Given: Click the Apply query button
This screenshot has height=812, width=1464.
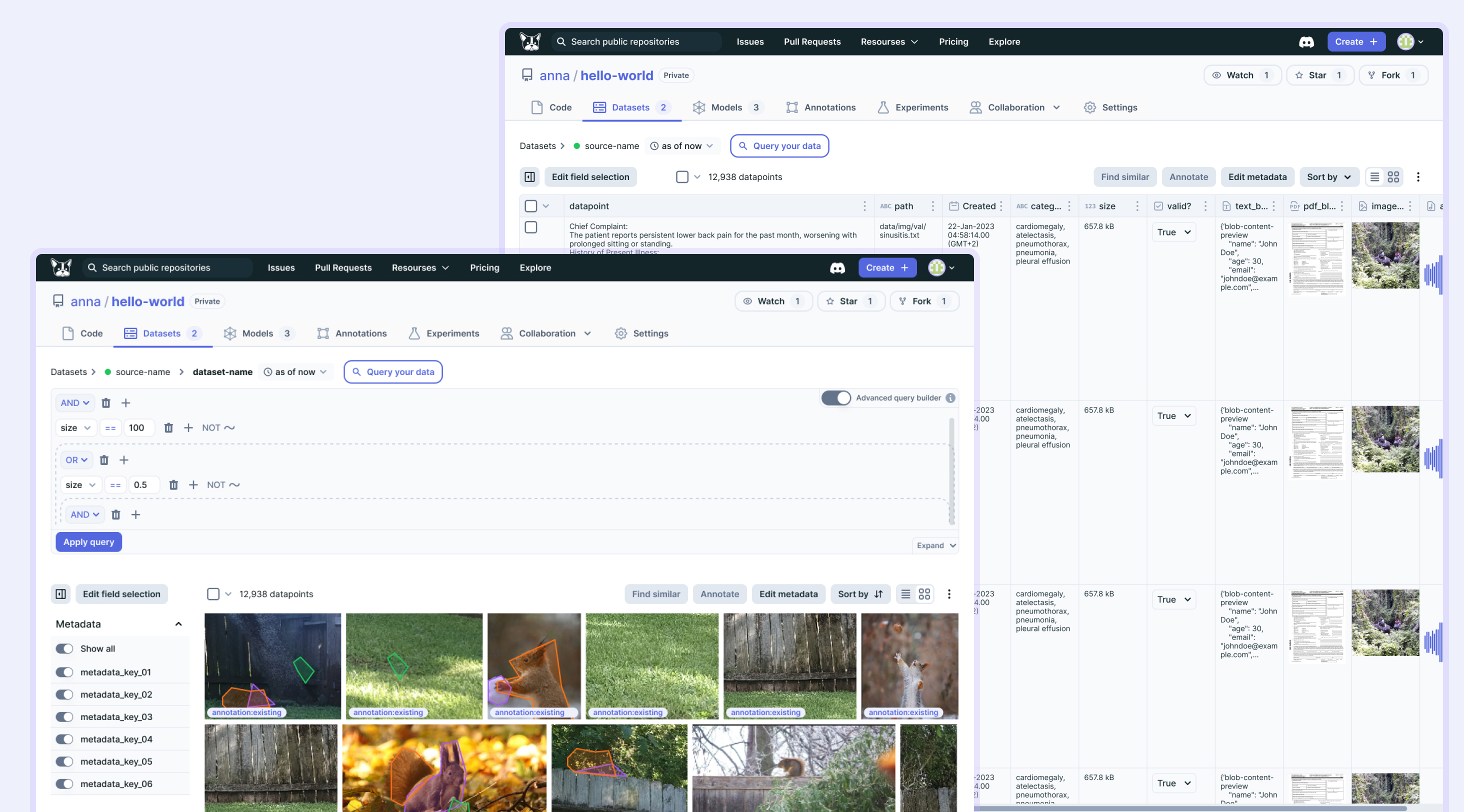Looking at the screenshot, I should [x=88, y=542].
